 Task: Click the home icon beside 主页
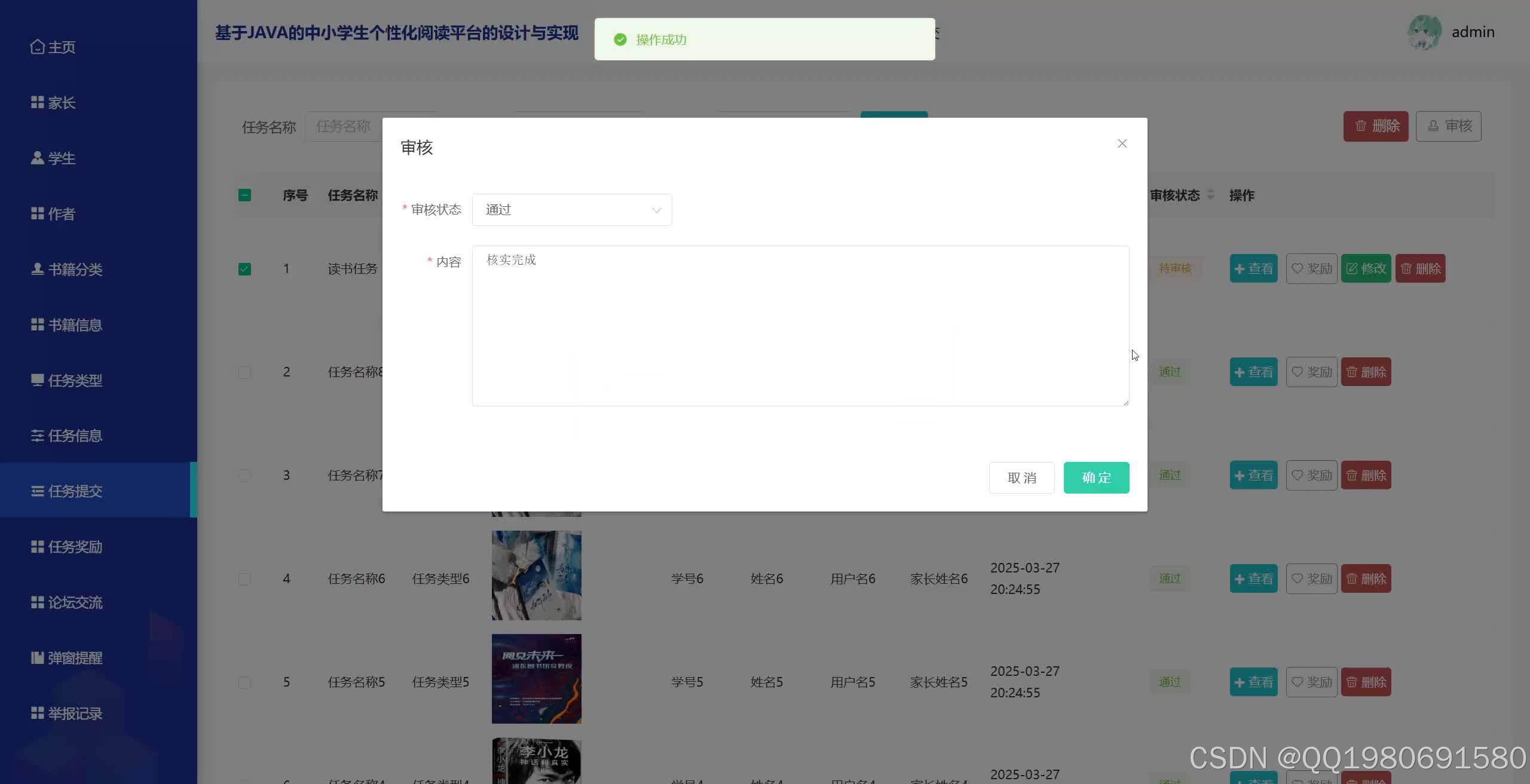(x=37, y=47)
